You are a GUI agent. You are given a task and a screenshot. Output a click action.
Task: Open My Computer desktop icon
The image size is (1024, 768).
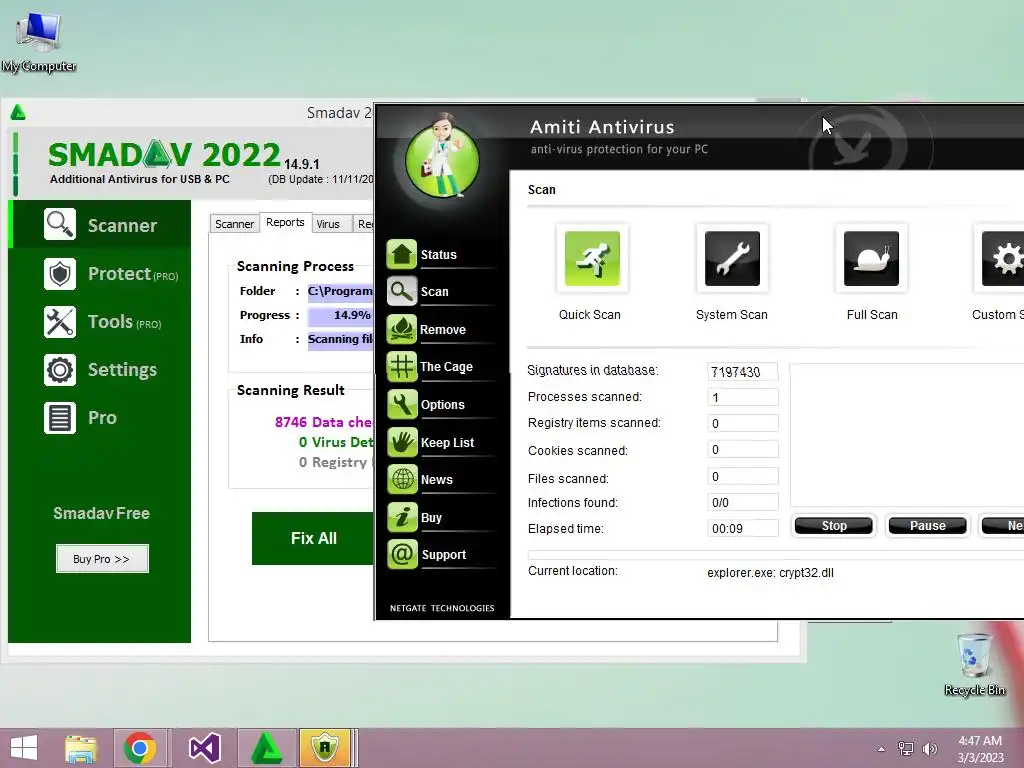[39, 40]
